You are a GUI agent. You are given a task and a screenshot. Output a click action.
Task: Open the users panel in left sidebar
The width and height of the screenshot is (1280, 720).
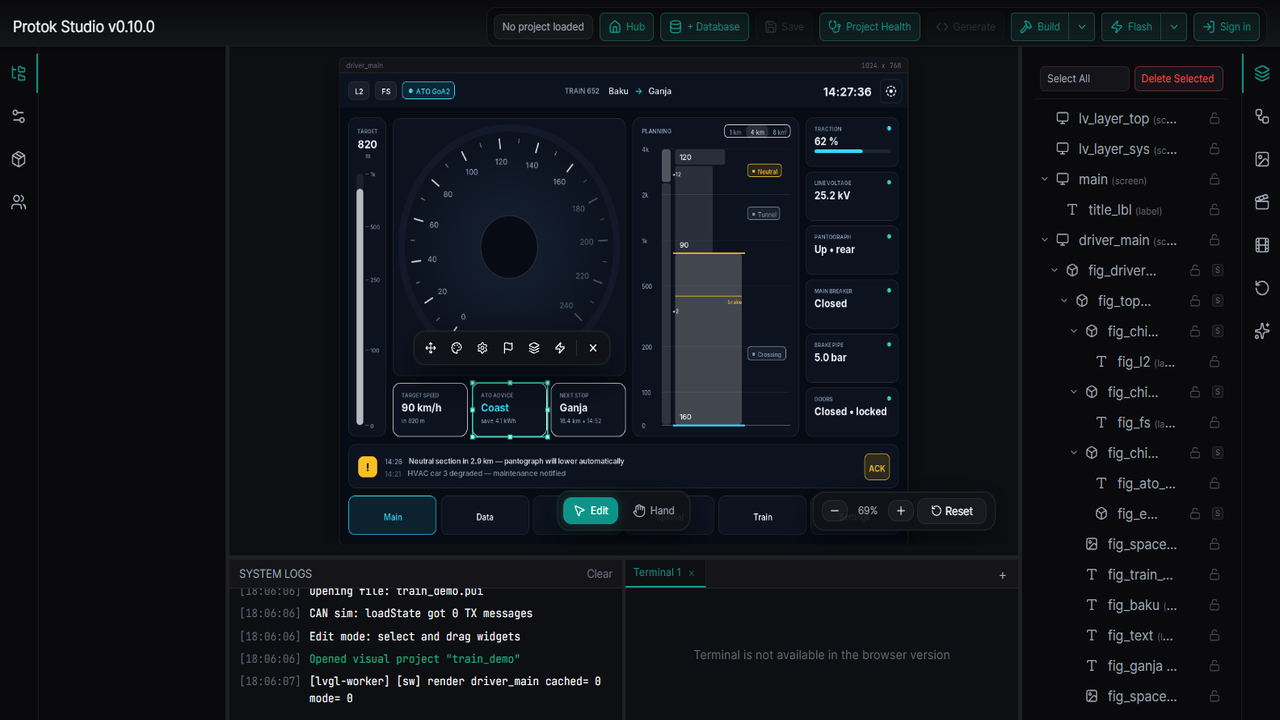(x=18, y=202)
